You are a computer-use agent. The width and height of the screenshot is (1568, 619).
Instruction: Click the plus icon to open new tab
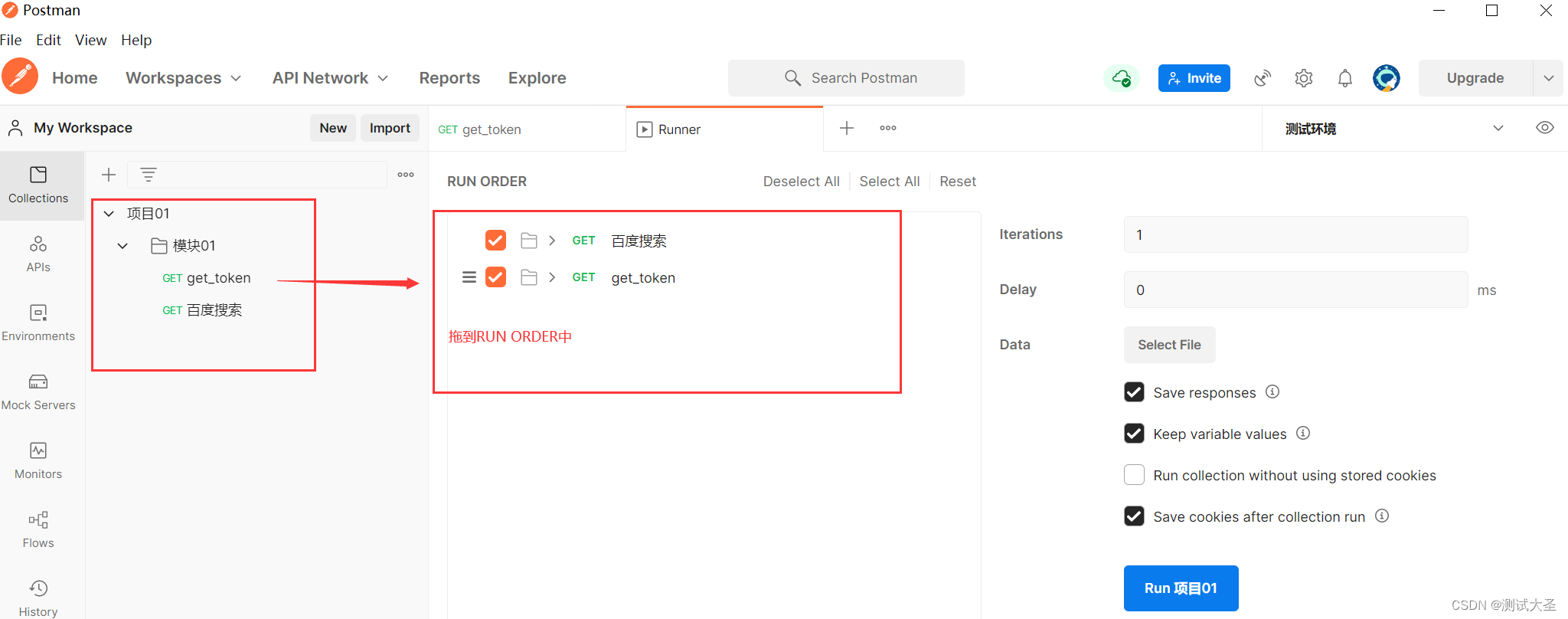tap(847, 128)
